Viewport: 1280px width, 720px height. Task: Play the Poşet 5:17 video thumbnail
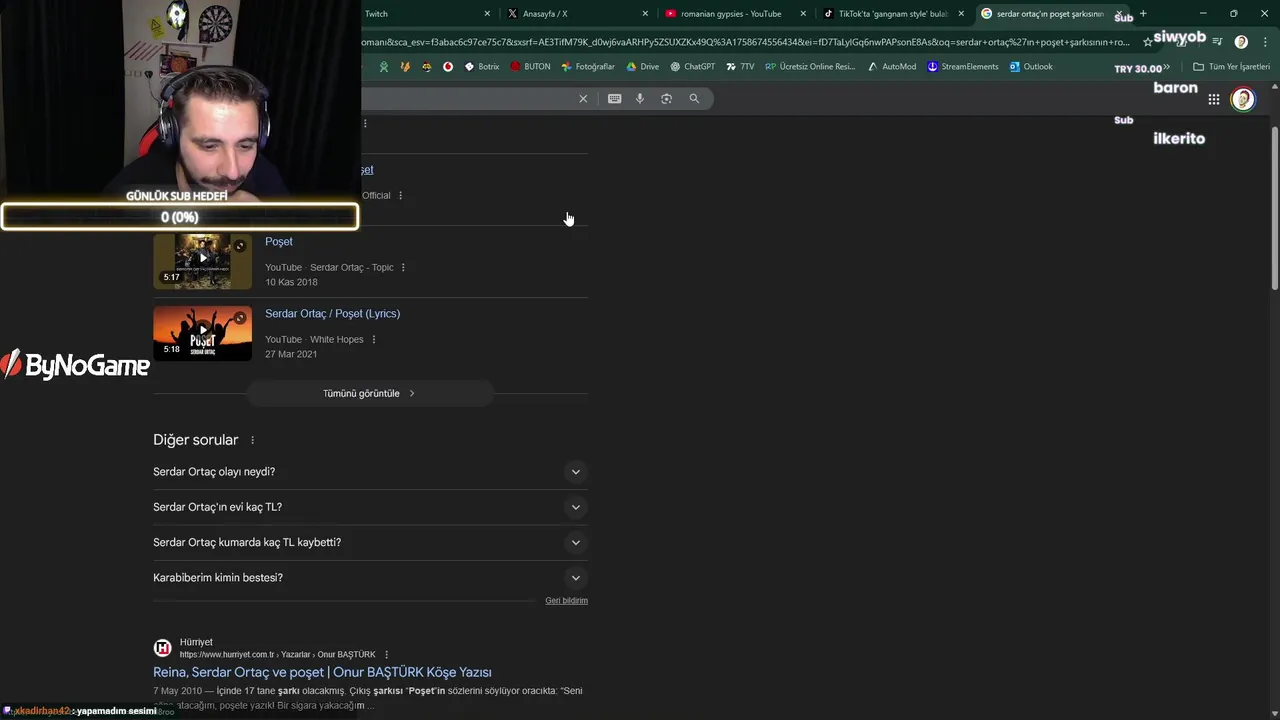pos(203,261)
